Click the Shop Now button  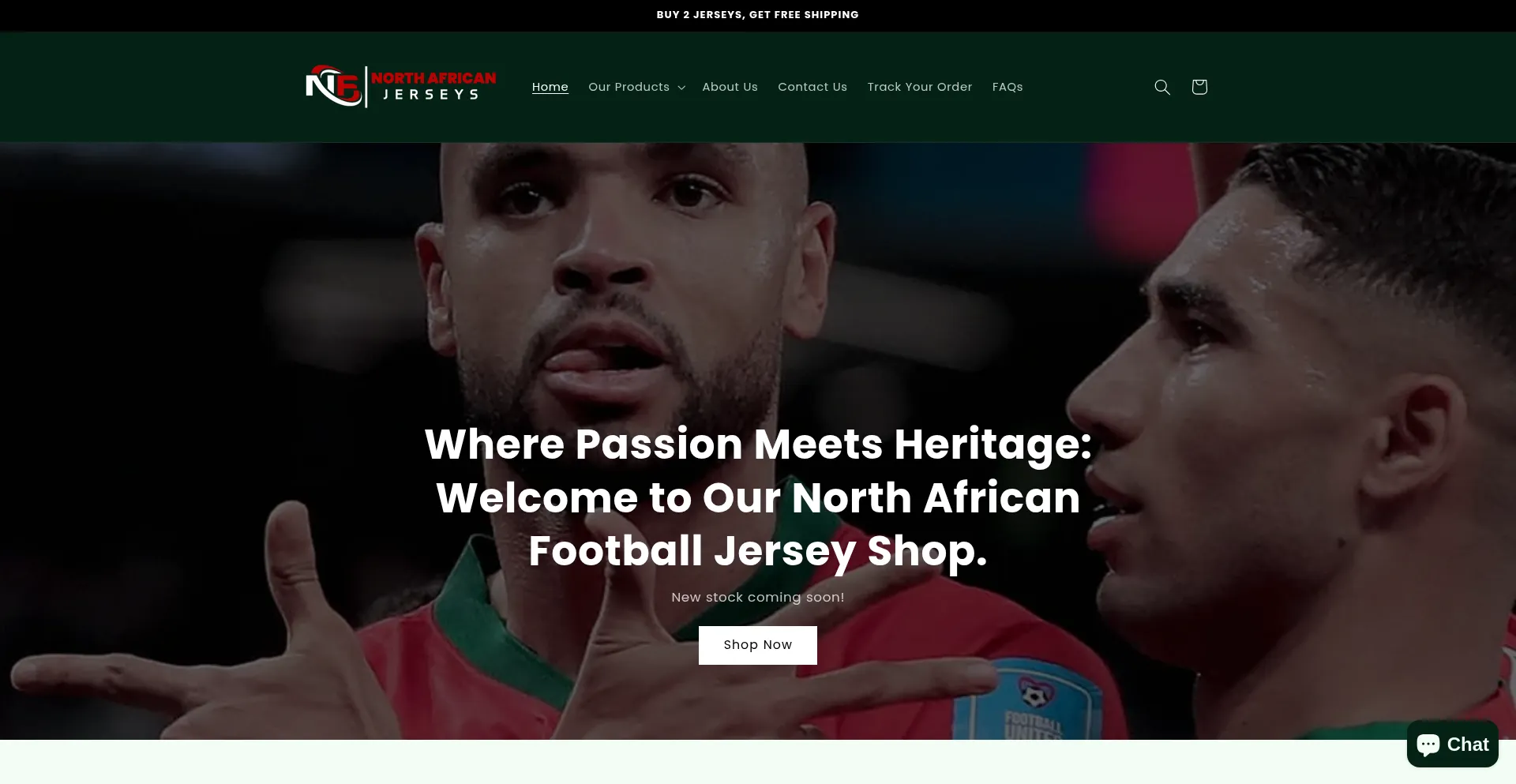point(757,645)
